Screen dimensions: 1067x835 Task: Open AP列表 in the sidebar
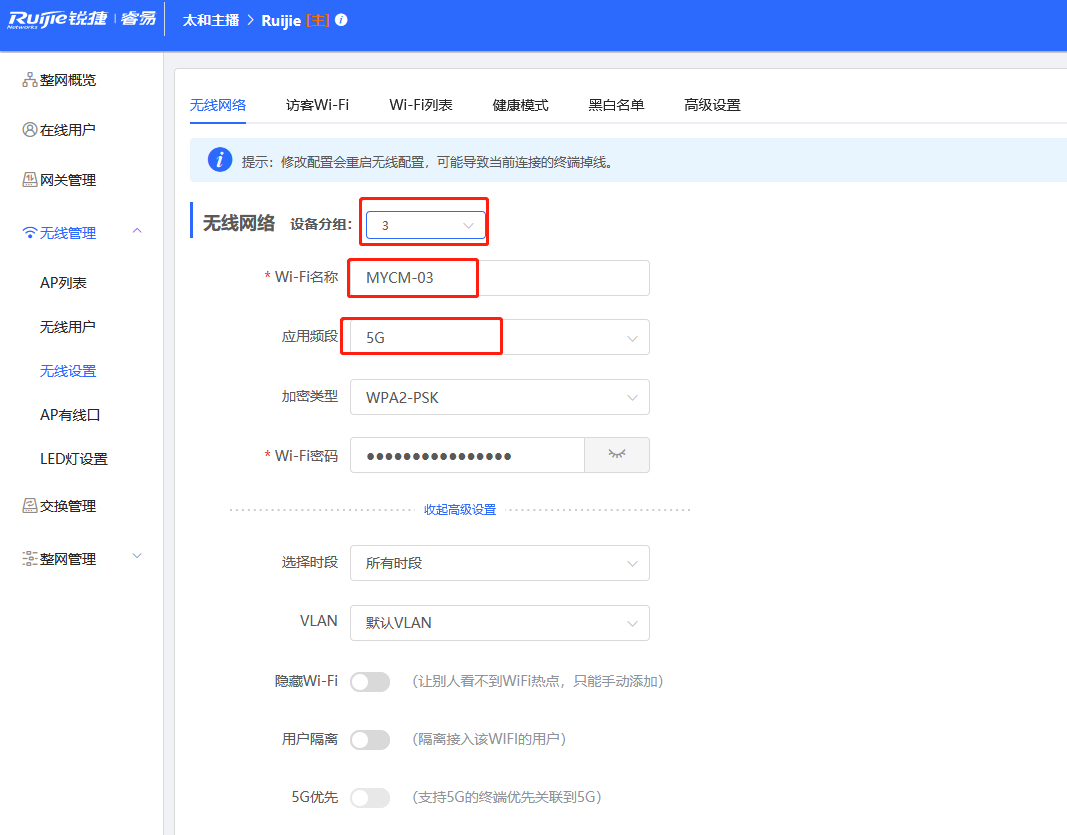pyautogui.click(x=63, y=283)
